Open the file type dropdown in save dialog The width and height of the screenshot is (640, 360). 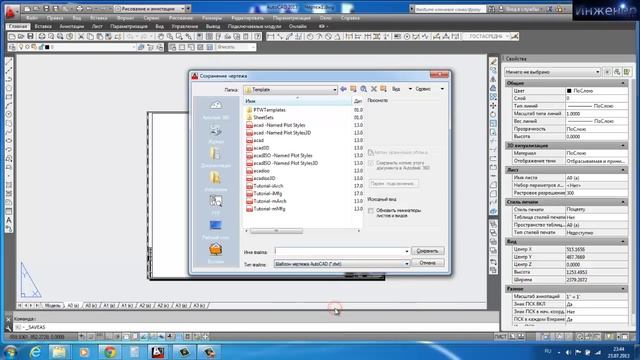point(407,264)
